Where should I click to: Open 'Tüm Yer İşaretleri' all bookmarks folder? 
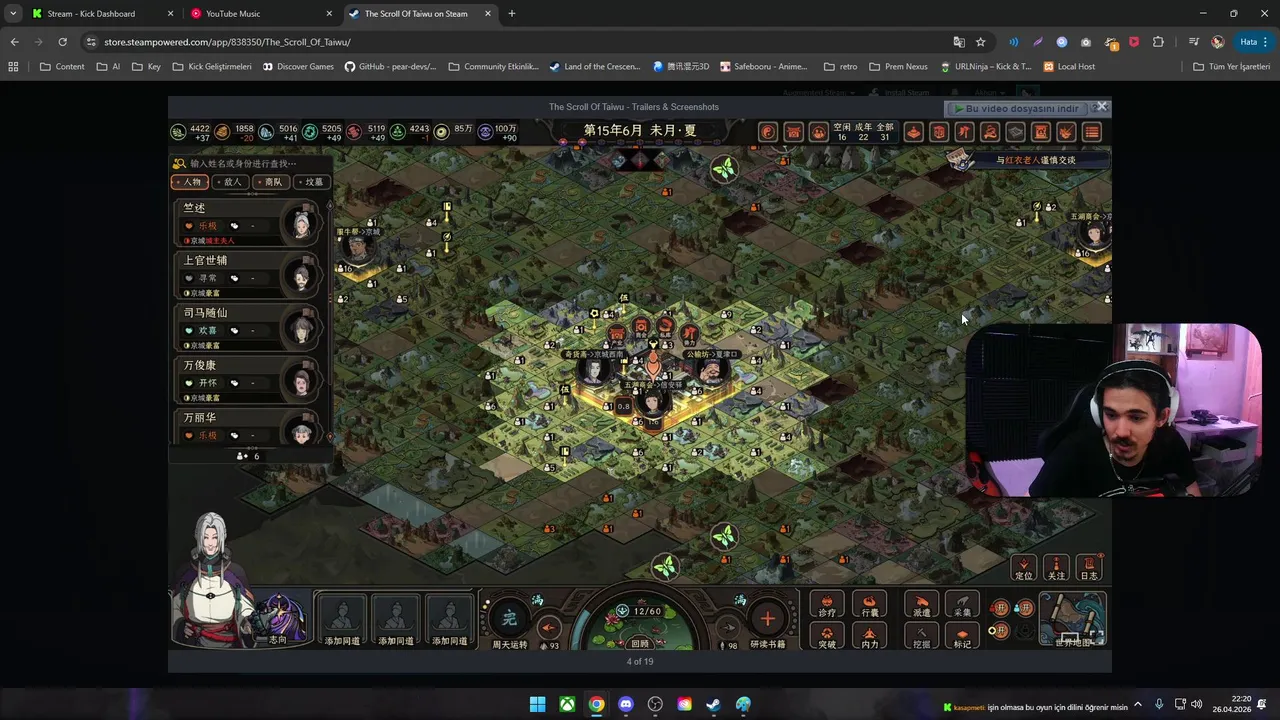tap(1231, 67)
